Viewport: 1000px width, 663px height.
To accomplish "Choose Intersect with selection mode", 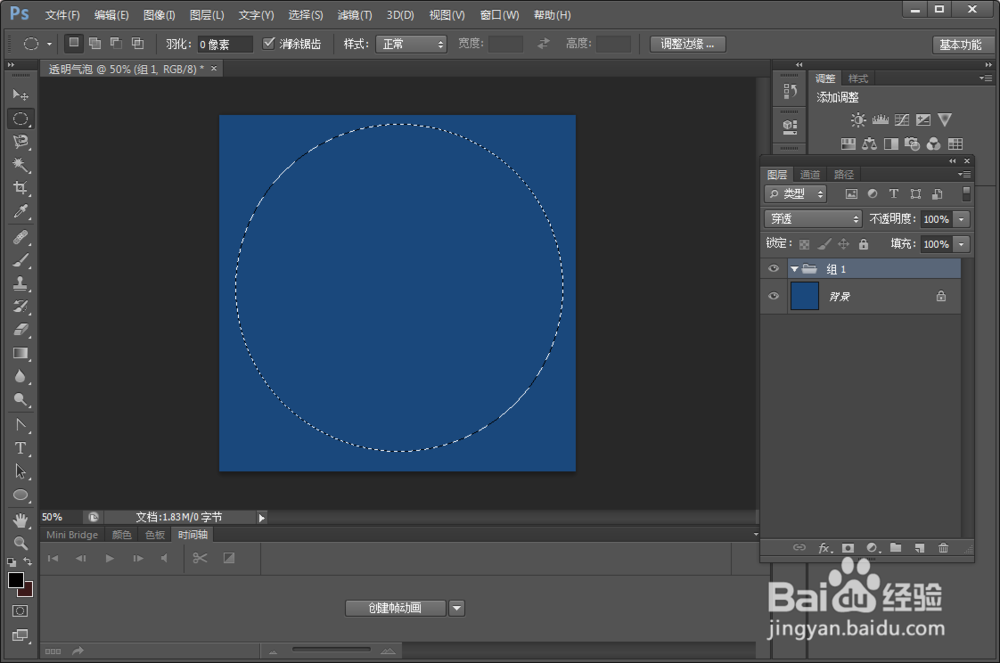I will pos(137,43).
